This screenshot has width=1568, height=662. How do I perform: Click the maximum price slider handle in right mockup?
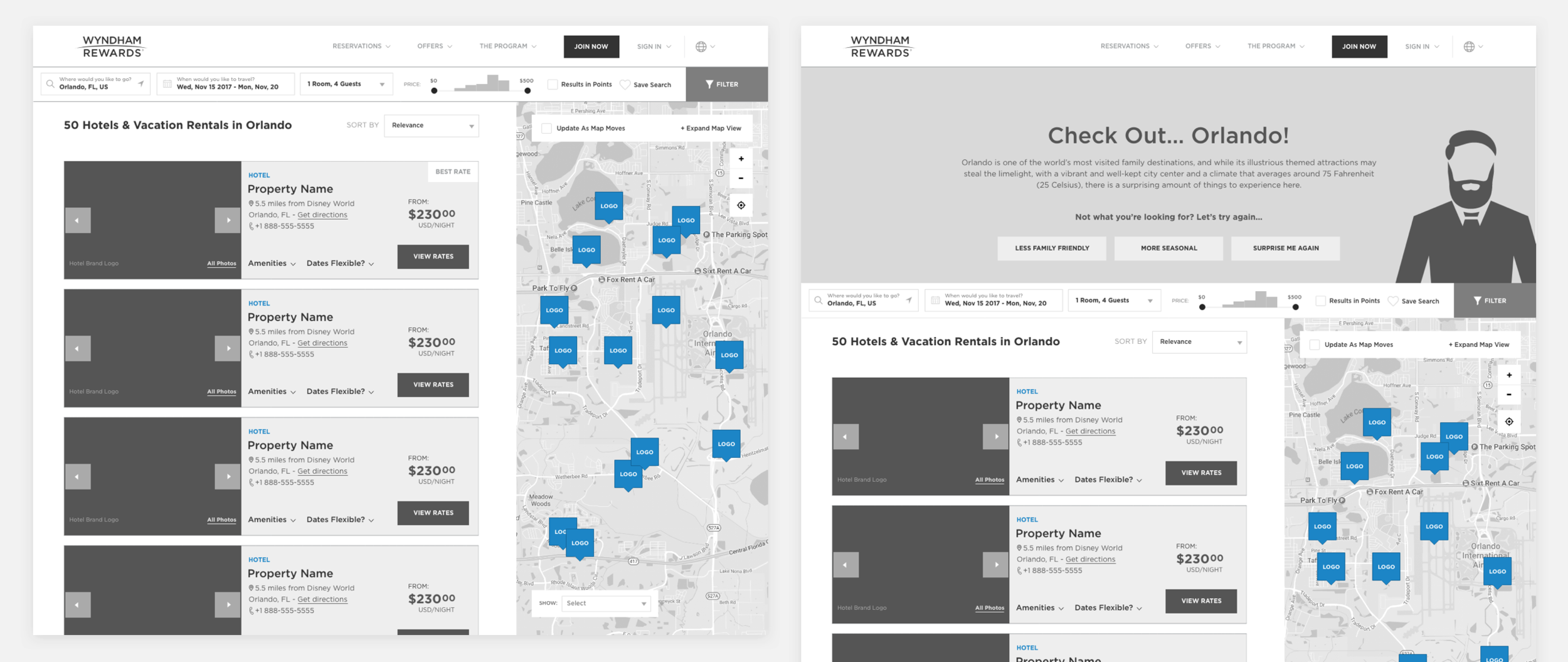pos(1296,307)
